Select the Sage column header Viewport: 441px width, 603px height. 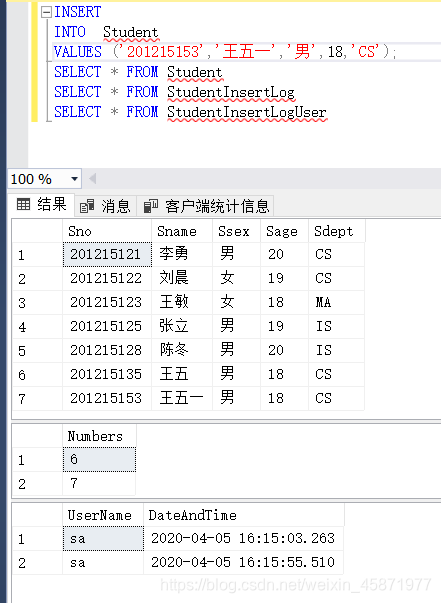pos(285,231)
